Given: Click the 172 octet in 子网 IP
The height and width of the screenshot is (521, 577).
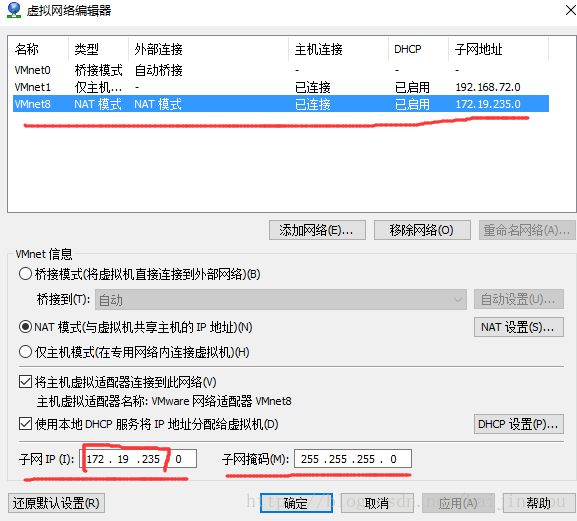Looking at the screenshot, I should (x=96, y=459).
